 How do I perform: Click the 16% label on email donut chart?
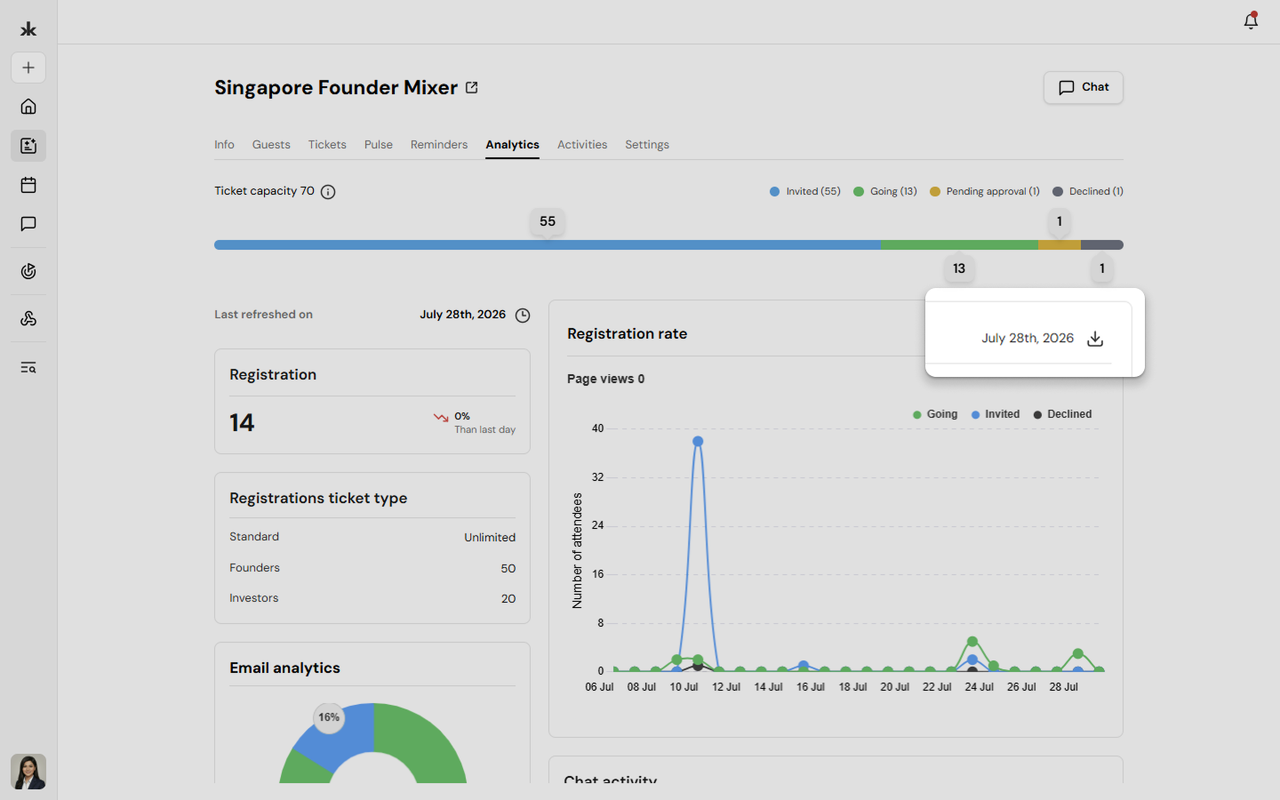pos(328,717)
